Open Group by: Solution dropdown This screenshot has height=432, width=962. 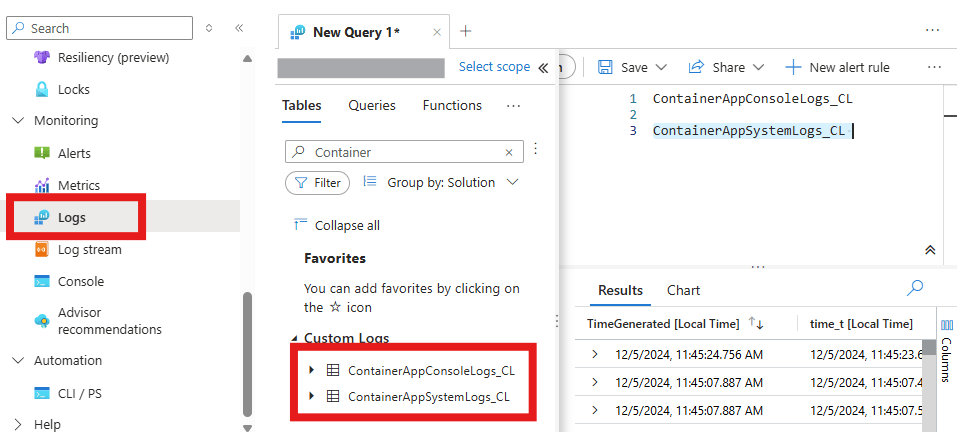pos(441,182)
